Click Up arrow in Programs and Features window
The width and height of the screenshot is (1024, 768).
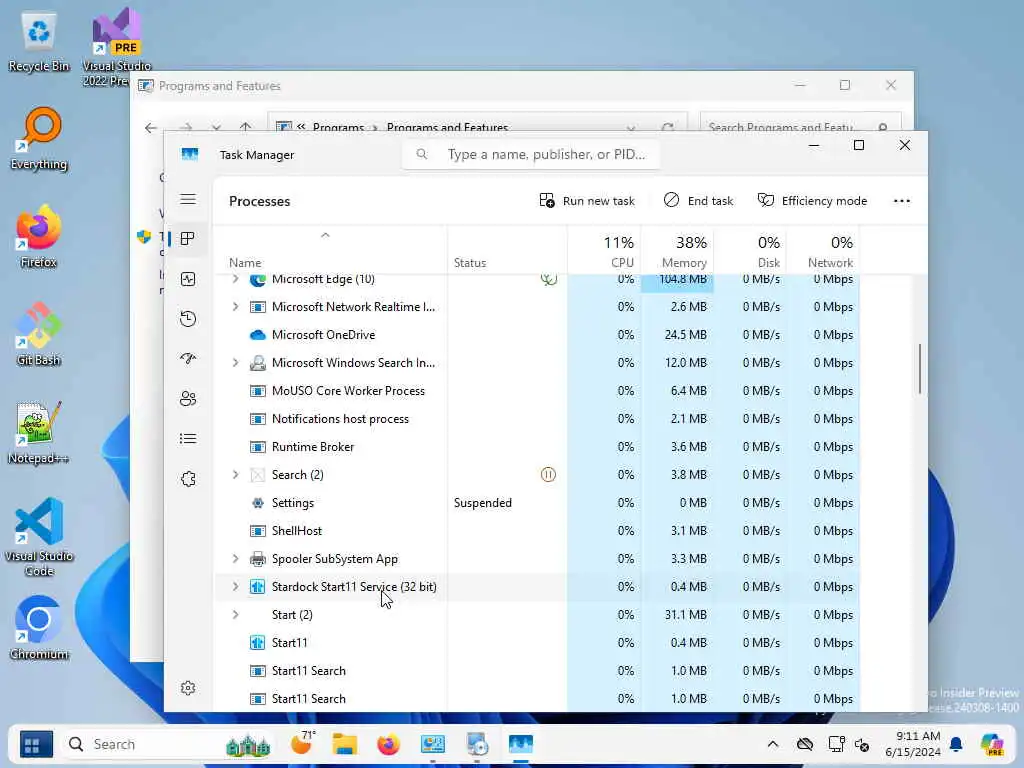point(246,127)
